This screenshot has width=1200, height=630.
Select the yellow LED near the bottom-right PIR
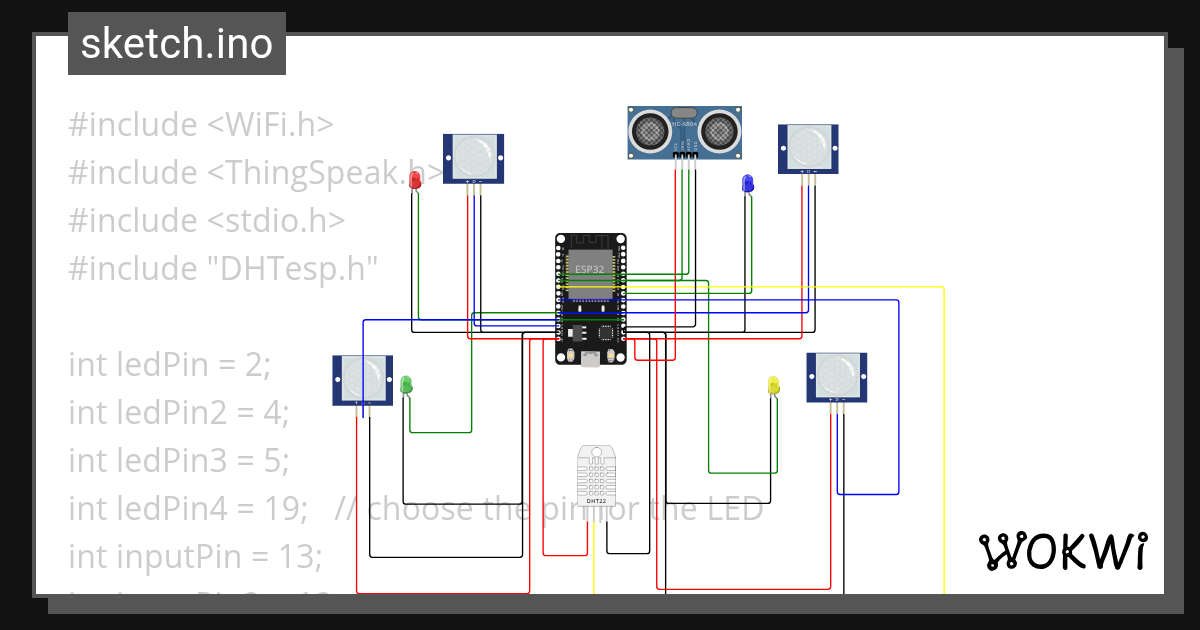(x=771, y=385)
